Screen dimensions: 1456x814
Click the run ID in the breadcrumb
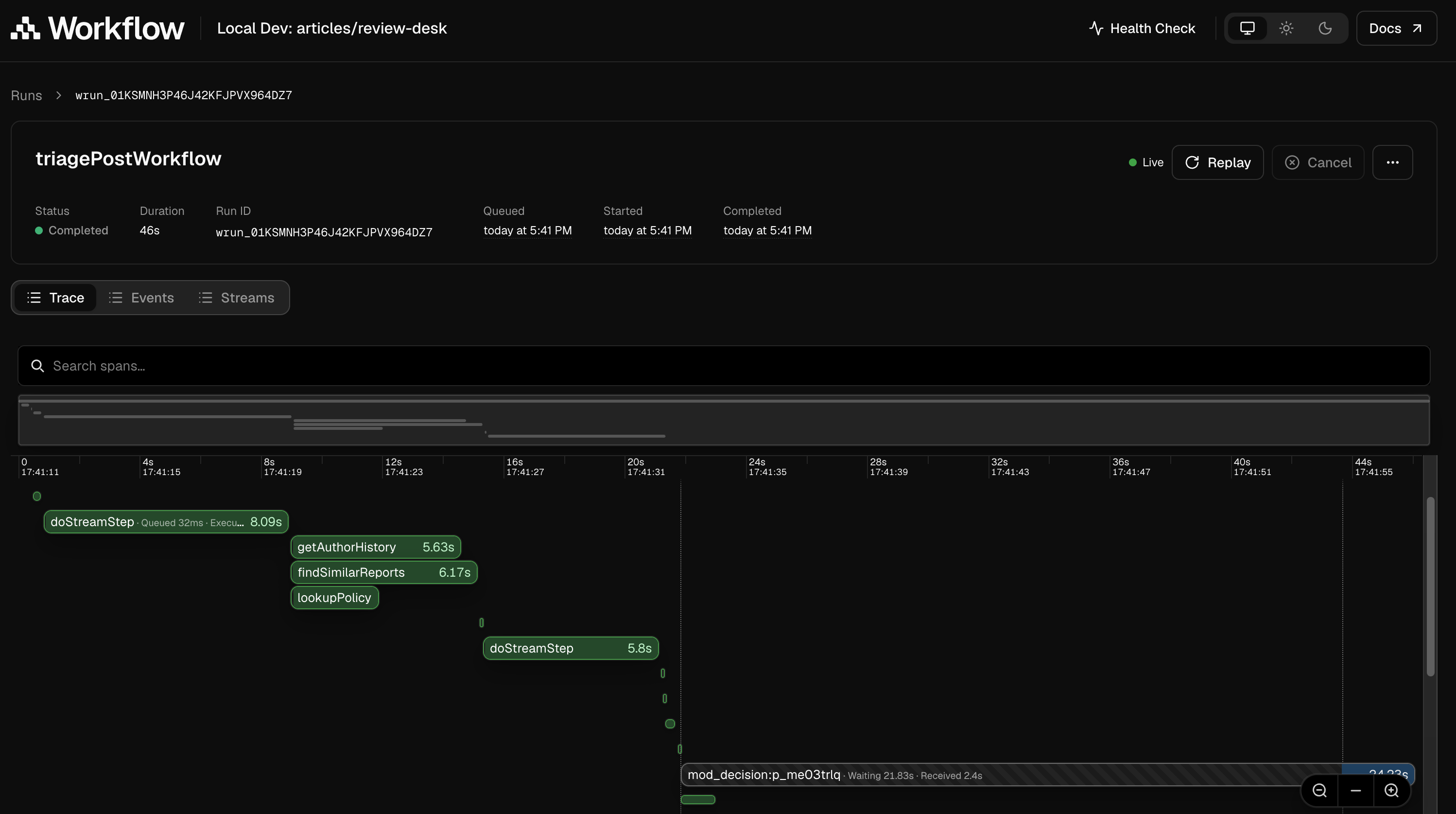(x=184, y=95)
